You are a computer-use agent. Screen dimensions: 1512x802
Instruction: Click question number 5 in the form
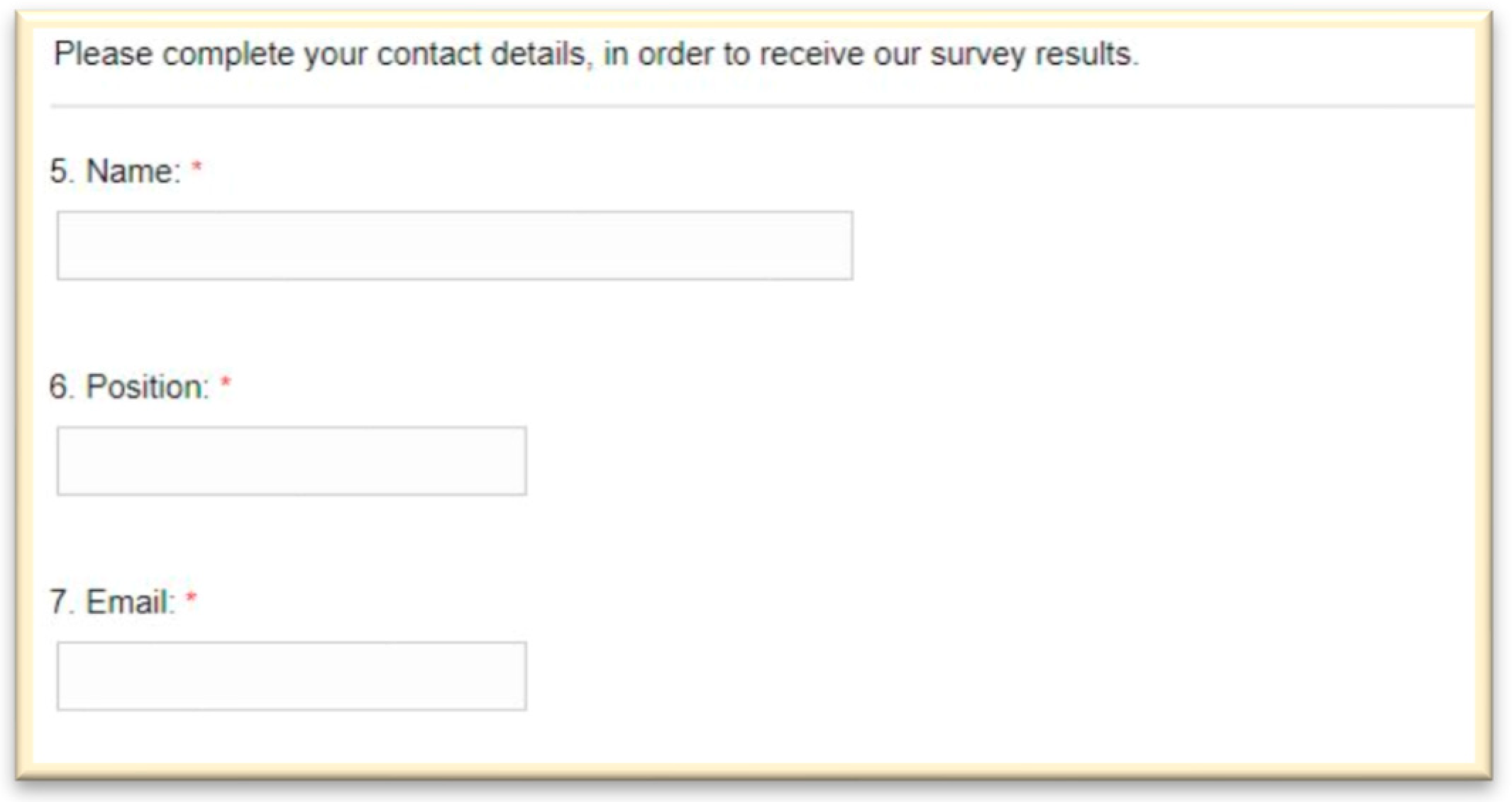click(60, 172)
